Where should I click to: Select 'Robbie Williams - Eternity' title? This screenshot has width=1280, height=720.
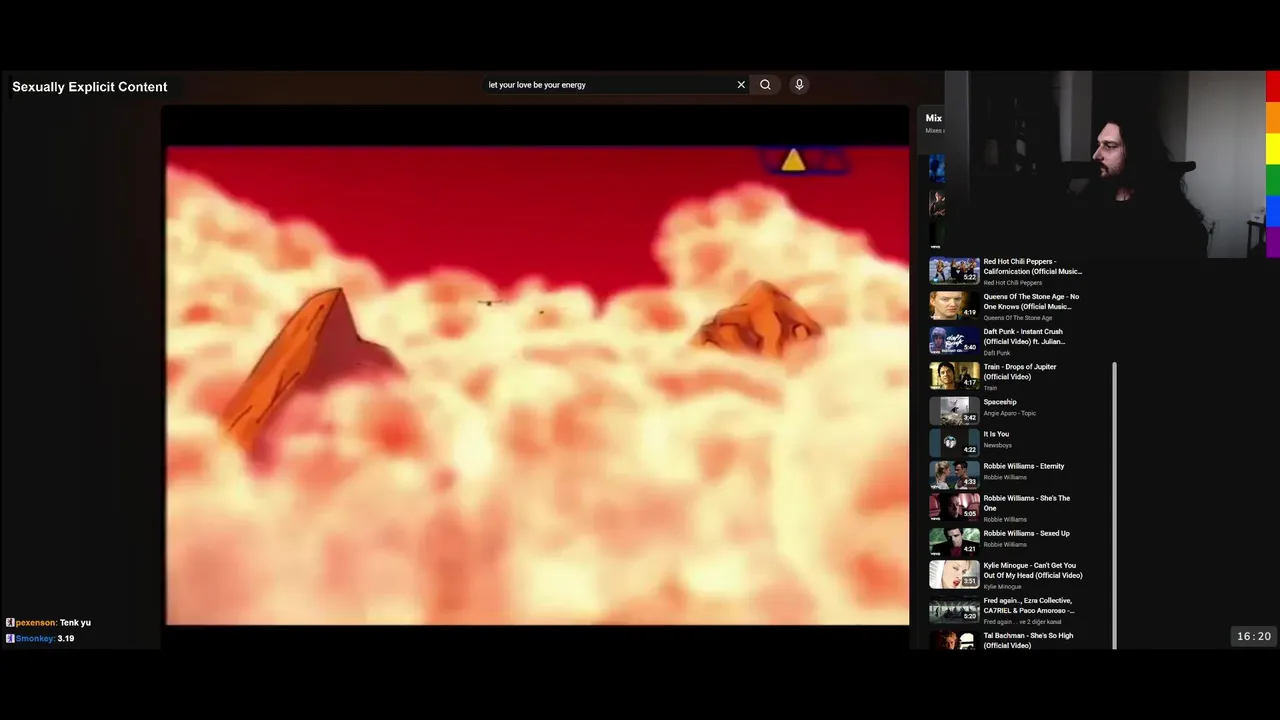coord(1024,466)
